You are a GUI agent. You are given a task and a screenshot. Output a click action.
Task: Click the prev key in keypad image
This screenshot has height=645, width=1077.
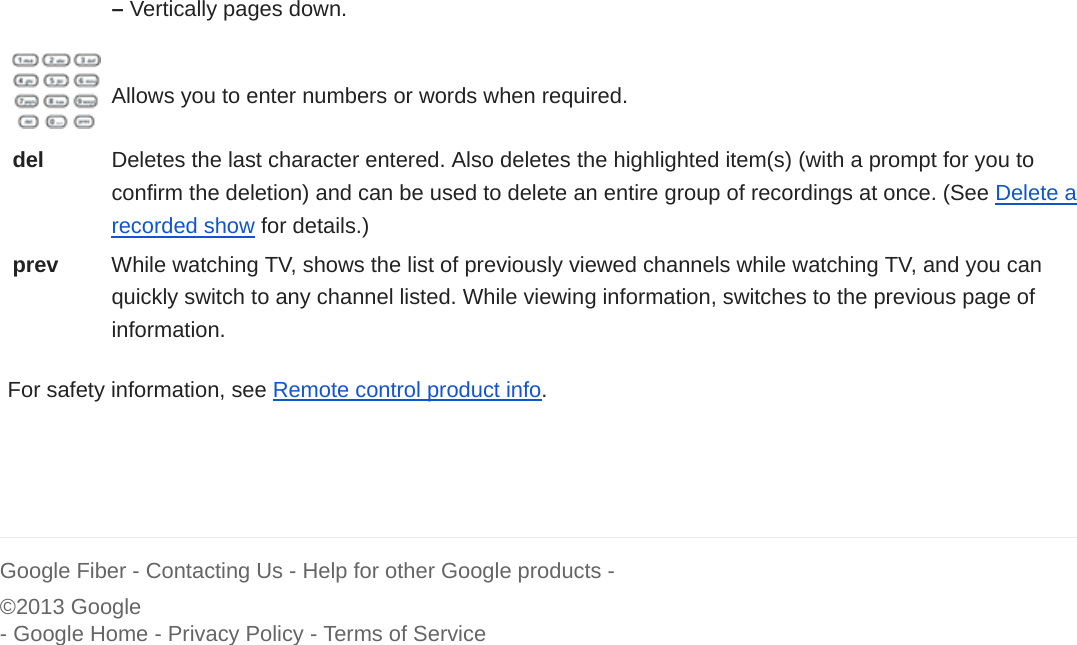click(85, 121)
